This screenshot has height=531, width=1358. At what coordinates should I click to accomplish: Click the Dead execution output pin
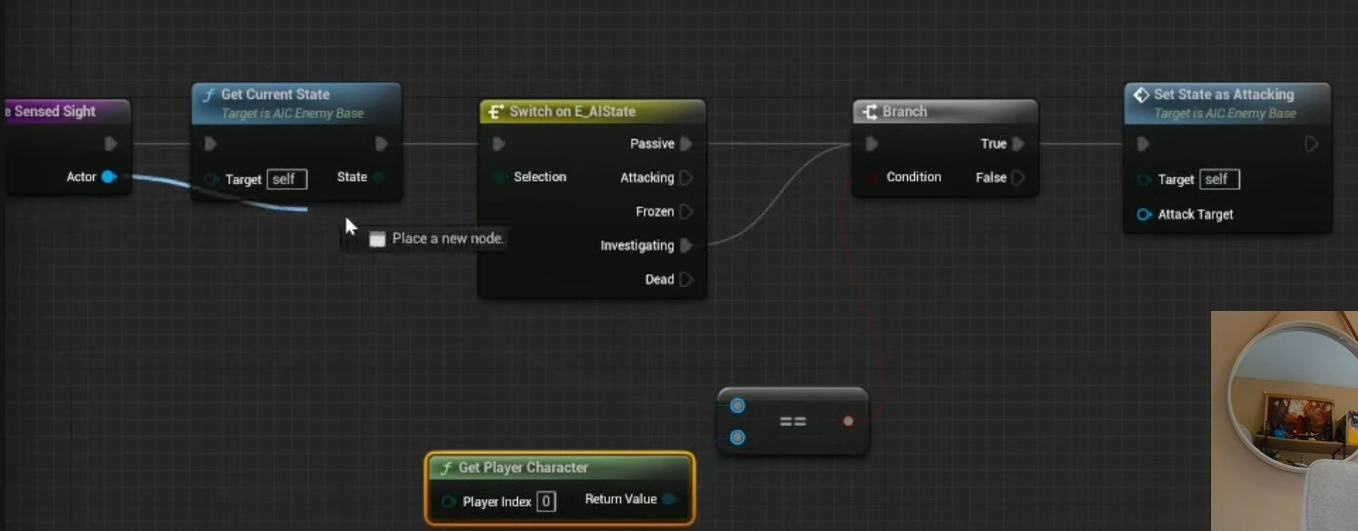(686, 280)
